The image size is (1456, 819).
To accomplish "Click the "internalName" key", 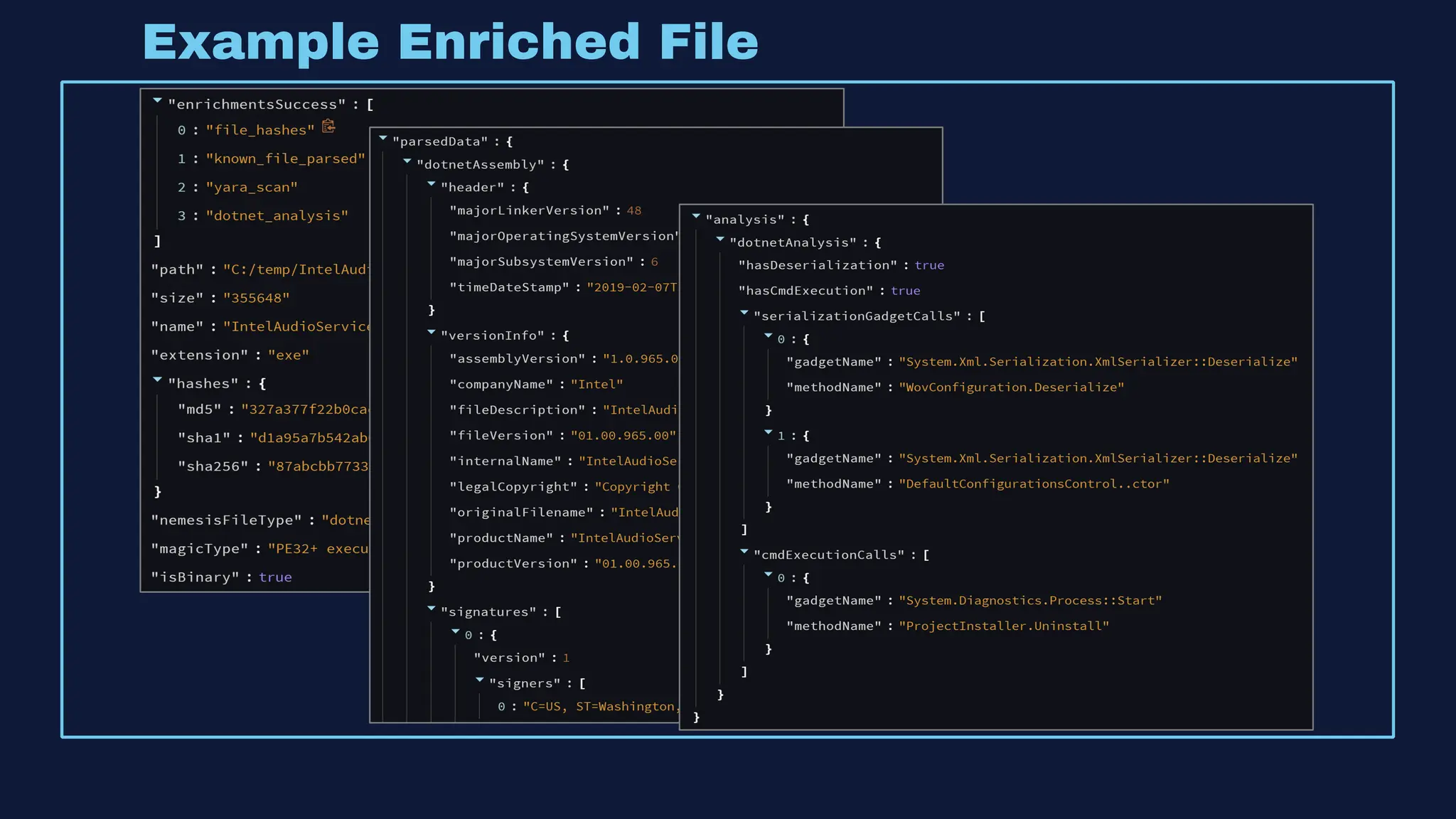I will (x=505, y=461).
